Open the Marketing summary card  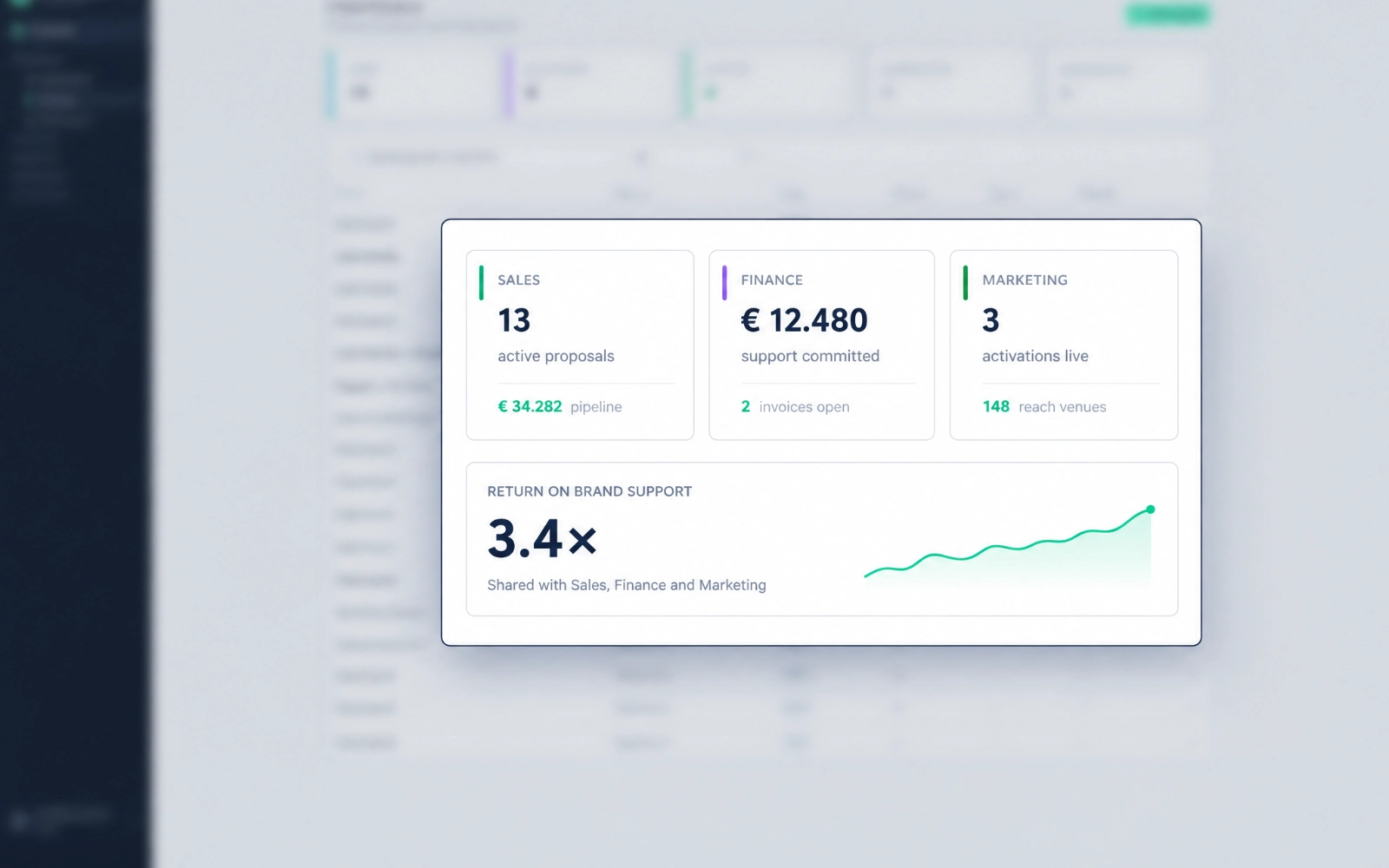(1063, 345)
